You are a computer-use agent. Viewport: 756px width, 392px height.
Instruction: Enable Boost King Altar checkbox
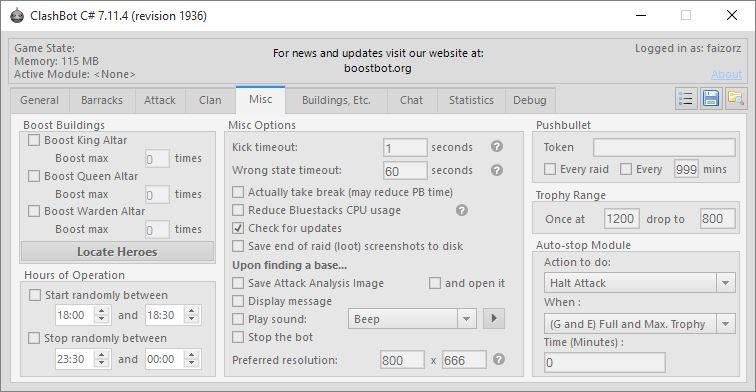(34, 140)
